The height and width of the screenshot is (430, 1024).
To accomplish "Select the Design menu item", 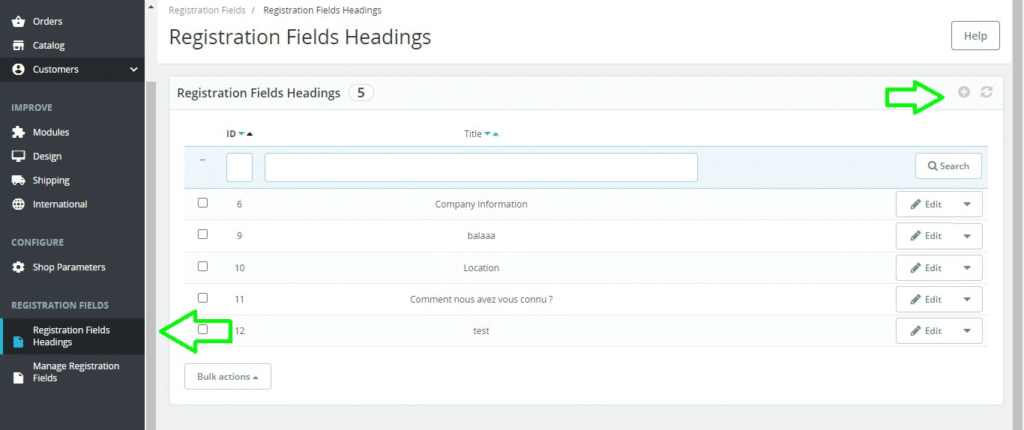I will pyautogui.click(x=47, y=156).
